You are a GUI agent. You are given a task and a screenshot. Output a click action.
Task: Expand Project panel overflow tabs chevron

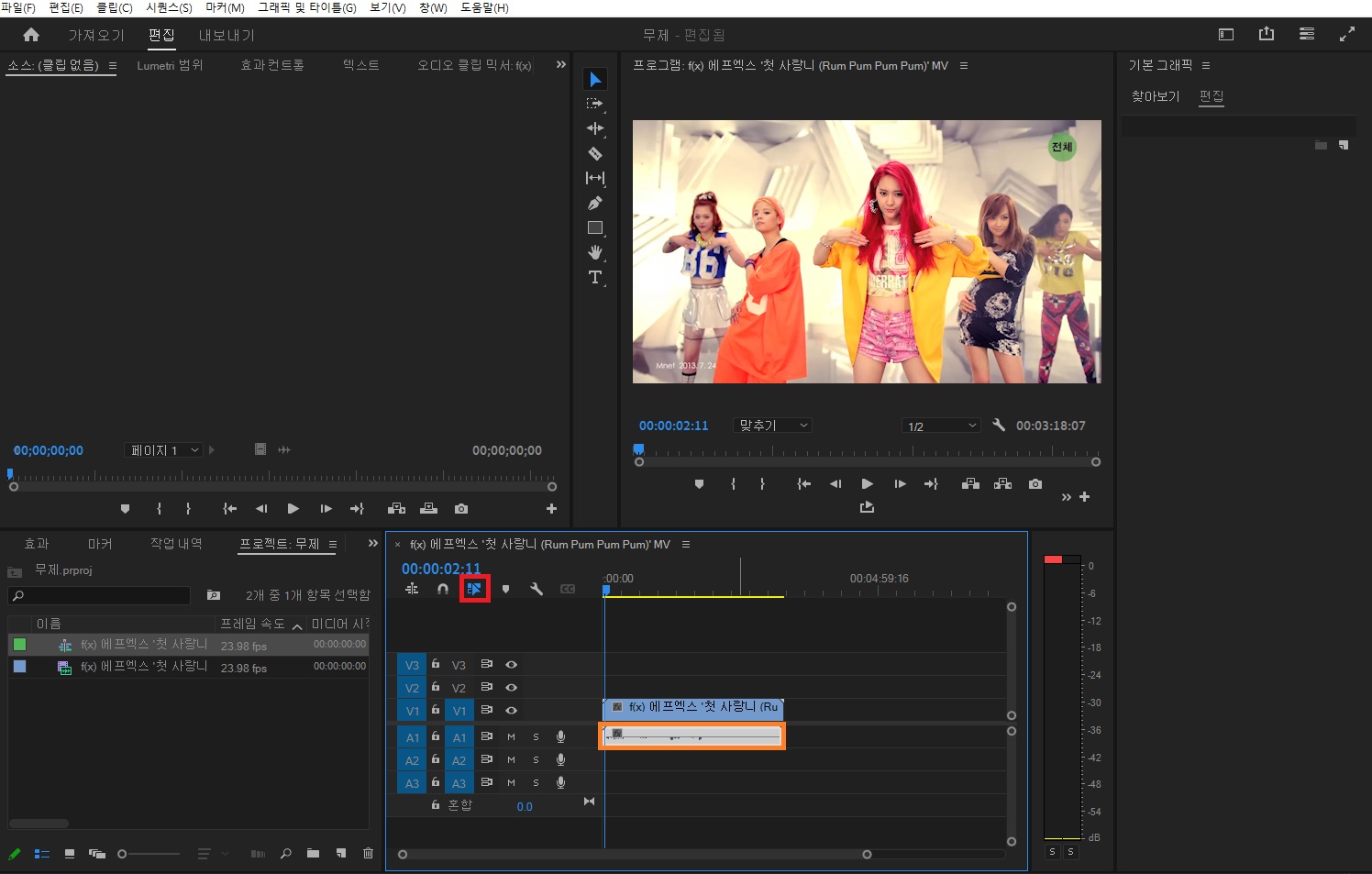coord(372,544)
